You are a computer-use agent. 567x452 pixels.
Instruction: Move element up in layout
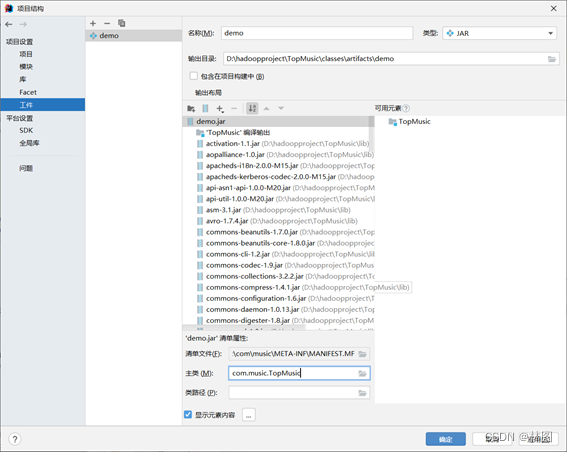267,108
